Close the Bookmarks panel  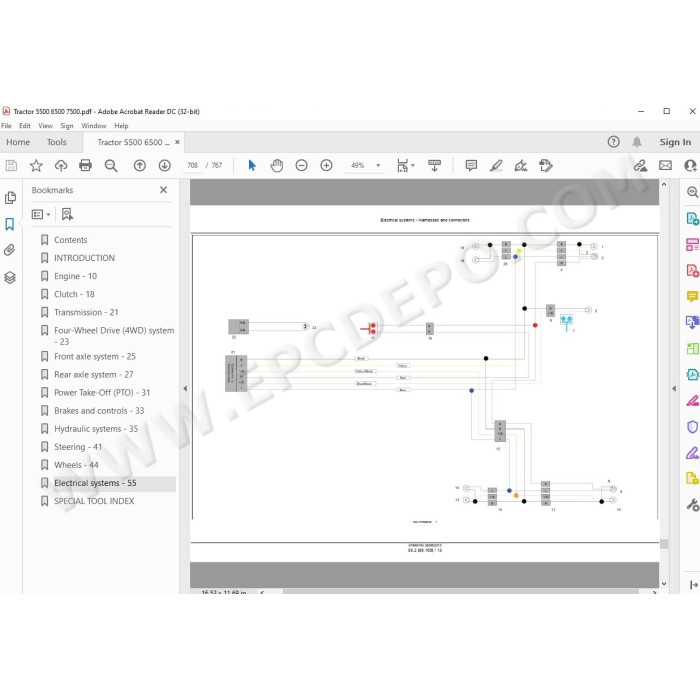[163, 190]
